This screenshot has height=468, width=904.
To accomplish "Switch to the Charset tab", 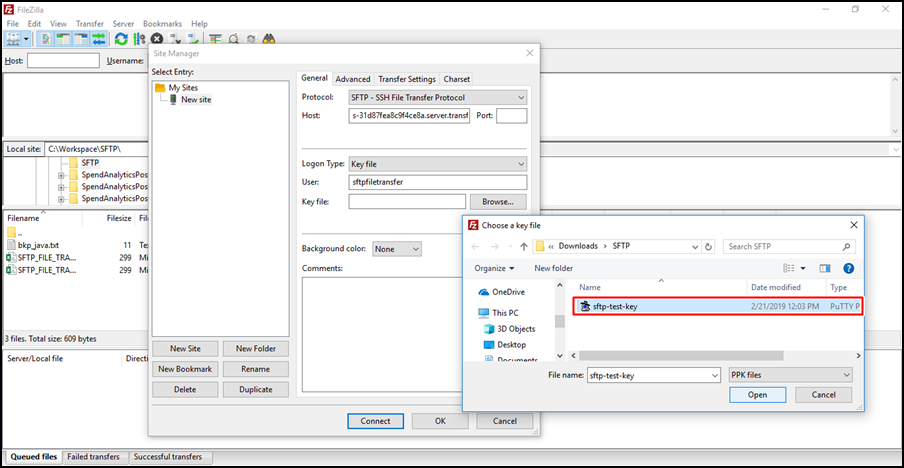I will [457, 79].
